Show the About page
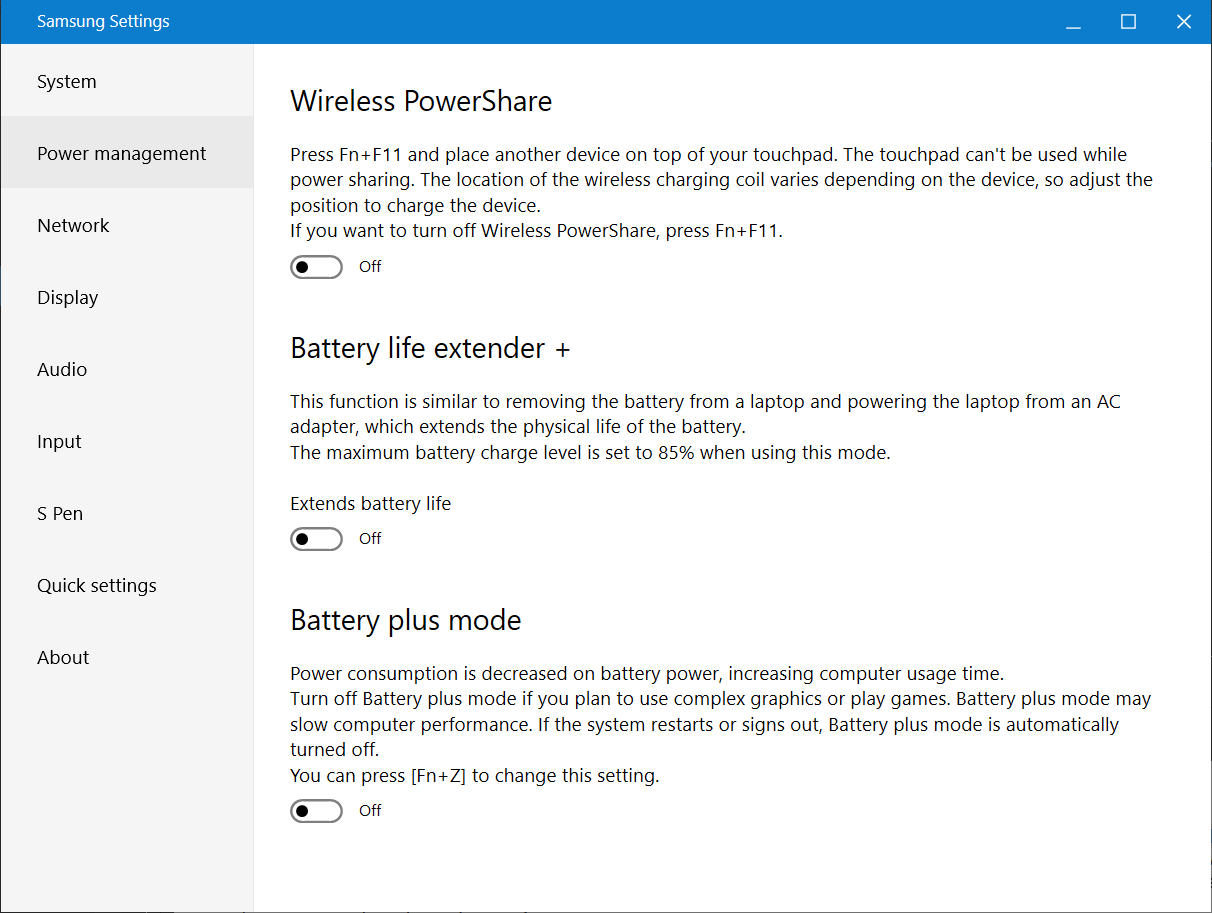Image resolution: width=1212 pixels, height=913 pixels. 126,657
